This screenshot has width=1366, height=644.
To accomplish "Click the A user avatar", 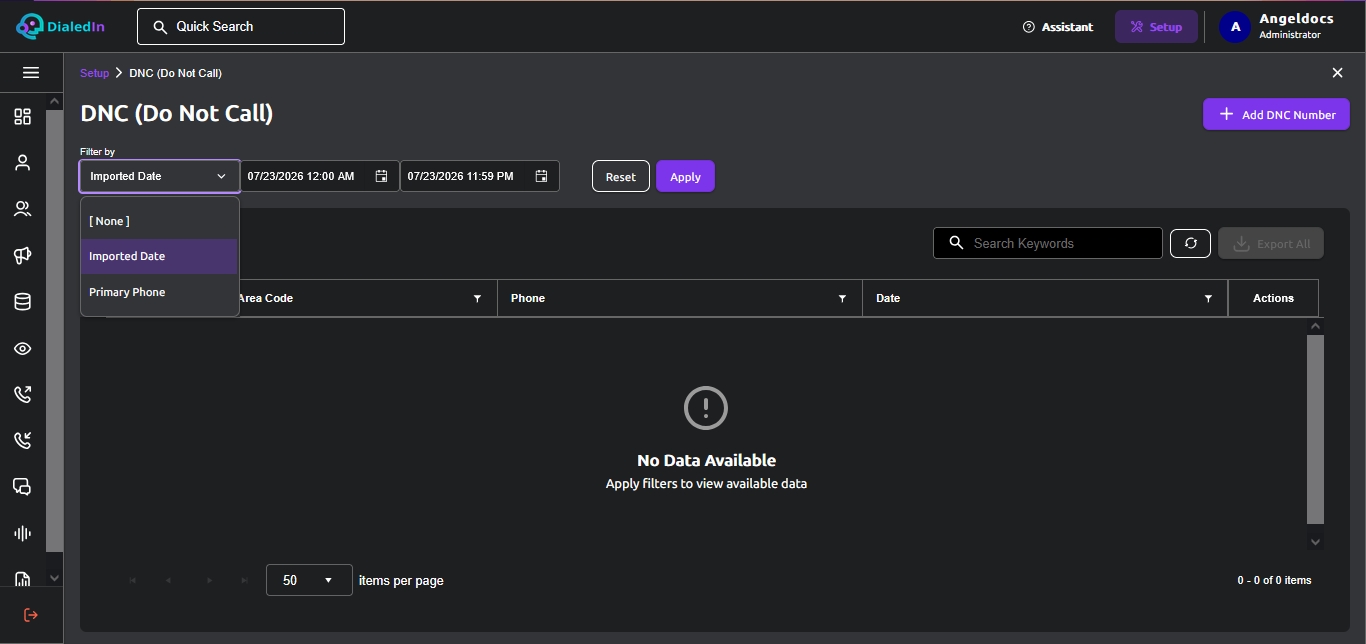I will pyautogui.click(x=1235, y=27).
